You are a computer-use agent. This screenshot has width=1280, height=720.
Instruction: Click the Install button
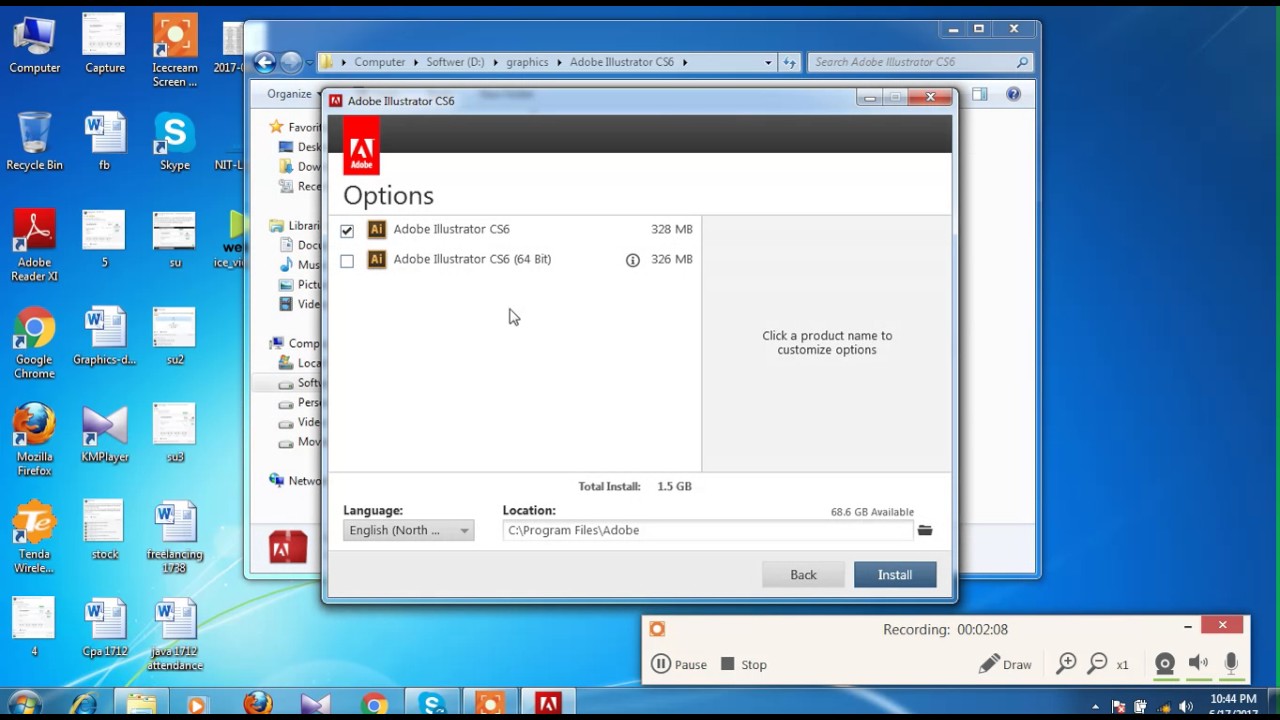coord(895,575)
